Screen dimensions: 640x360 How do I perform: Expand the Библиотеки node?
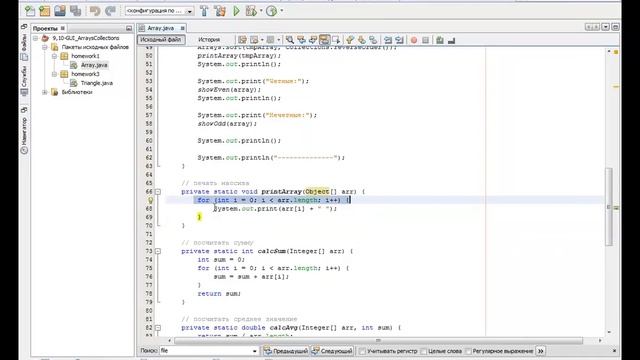click(45, 92)
